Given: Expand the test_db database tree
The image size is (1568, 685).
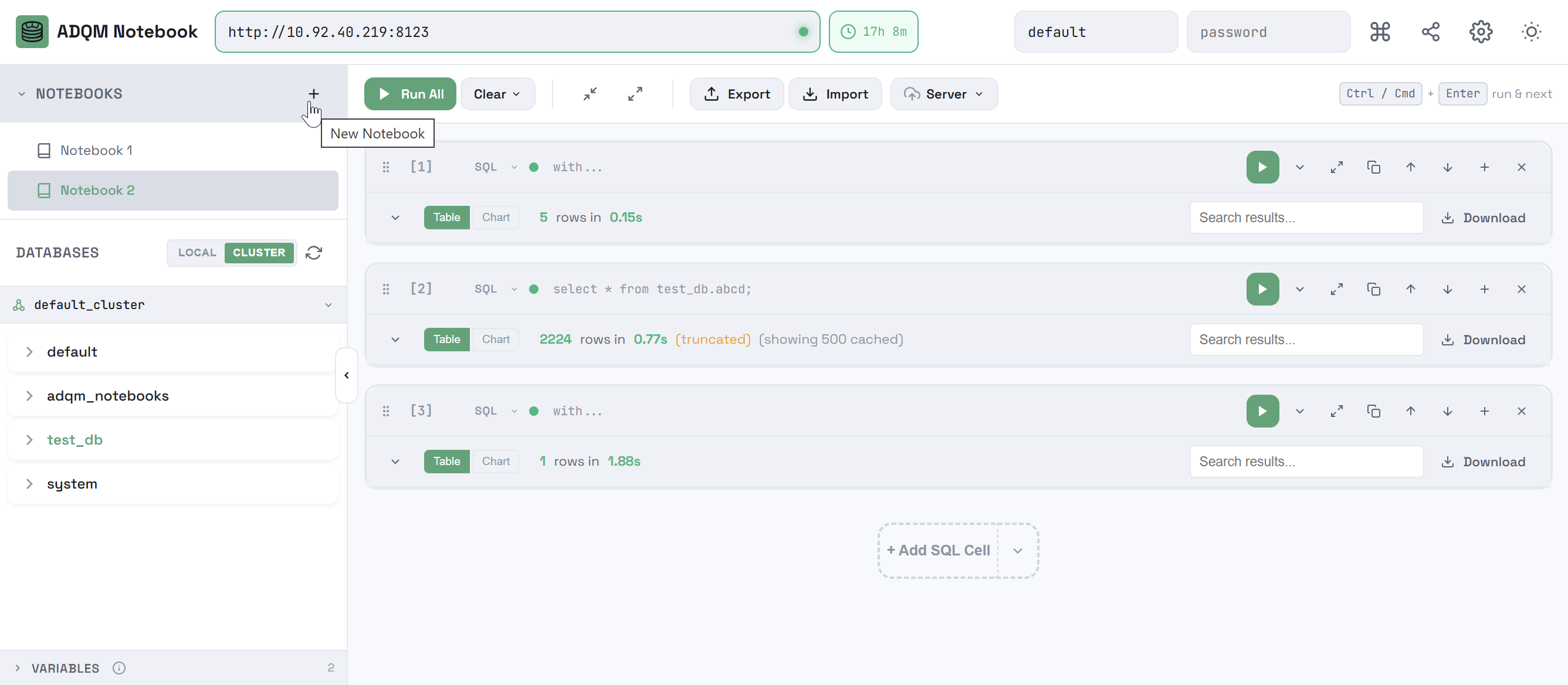Looking at the screenshot, I should coord(29,440).
